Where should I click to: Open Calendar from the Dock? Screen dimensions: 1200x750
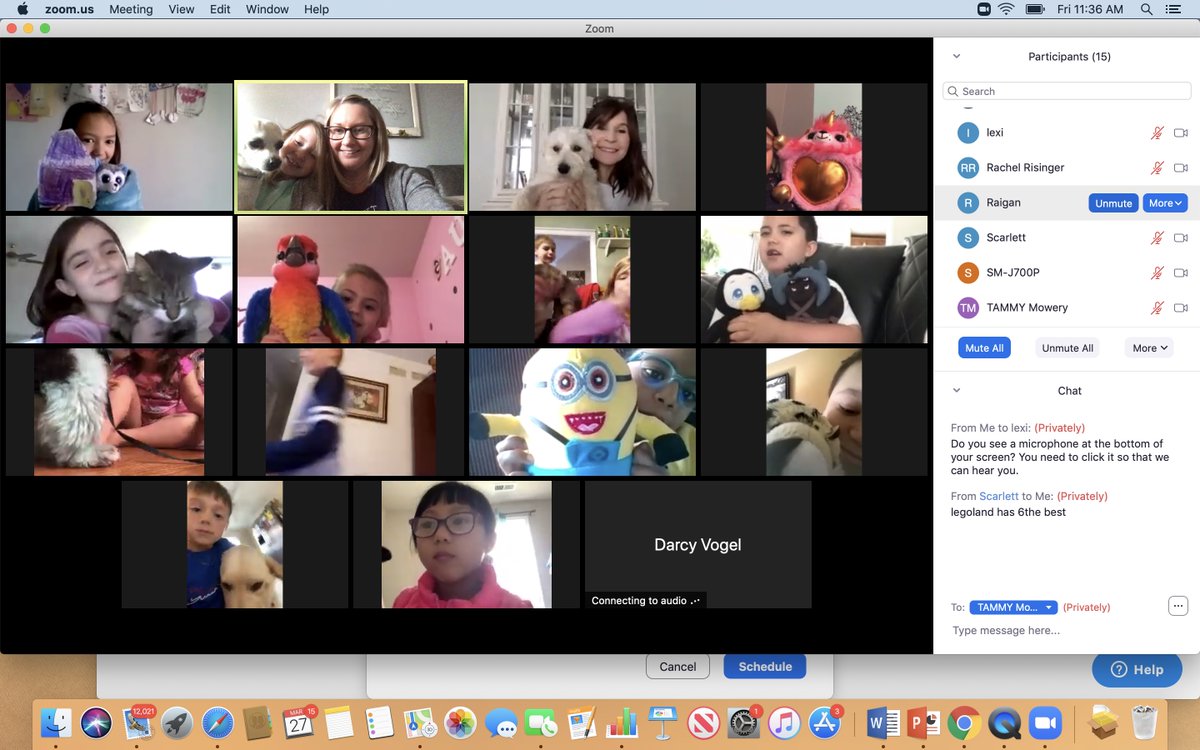coord(298,722)
